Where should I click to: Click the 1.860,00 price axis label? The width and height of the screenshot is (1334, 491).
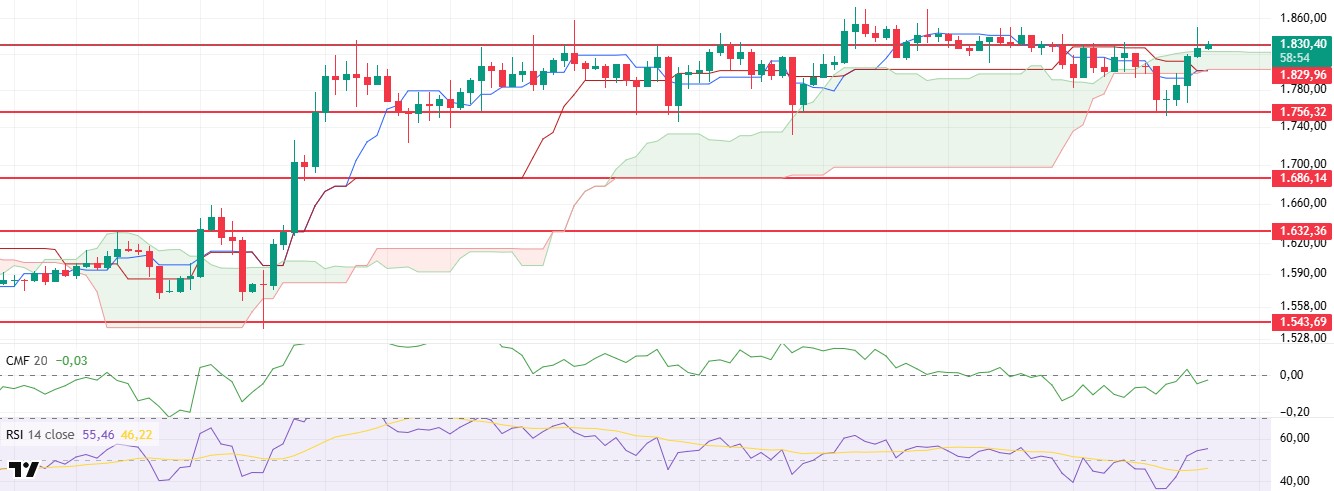[x=1302, y=18]
